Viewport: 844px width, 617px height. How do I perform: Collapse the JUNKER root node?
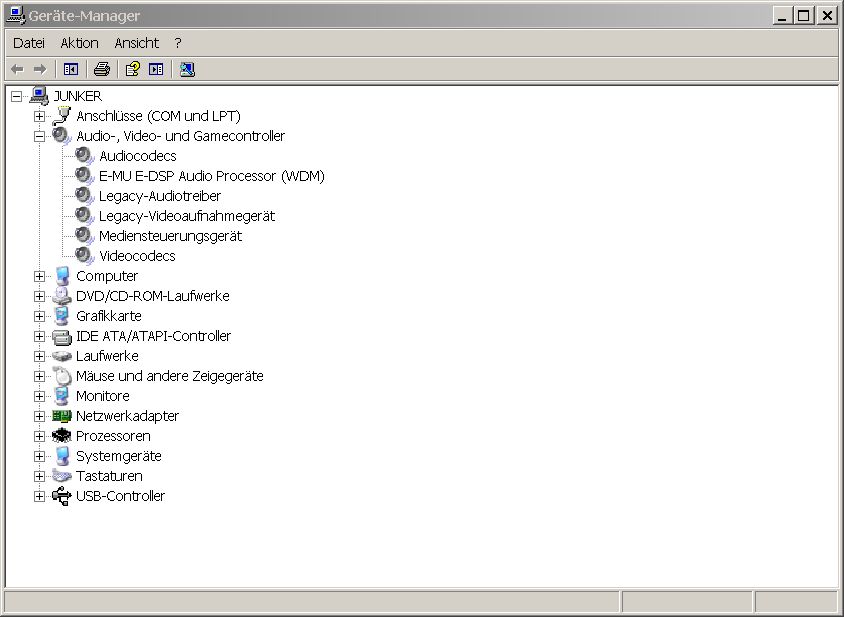click(16, 96)
